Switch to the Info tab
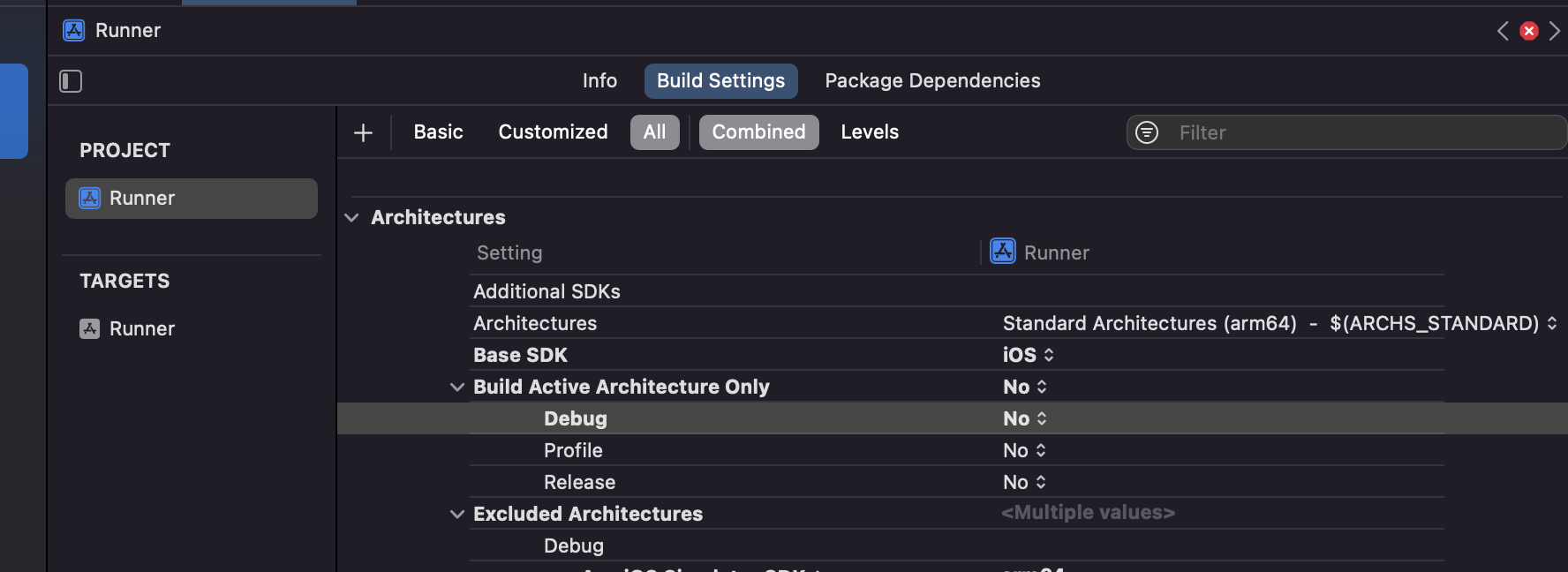Viewport: 1568px width, 572px height. coord(599,81)
